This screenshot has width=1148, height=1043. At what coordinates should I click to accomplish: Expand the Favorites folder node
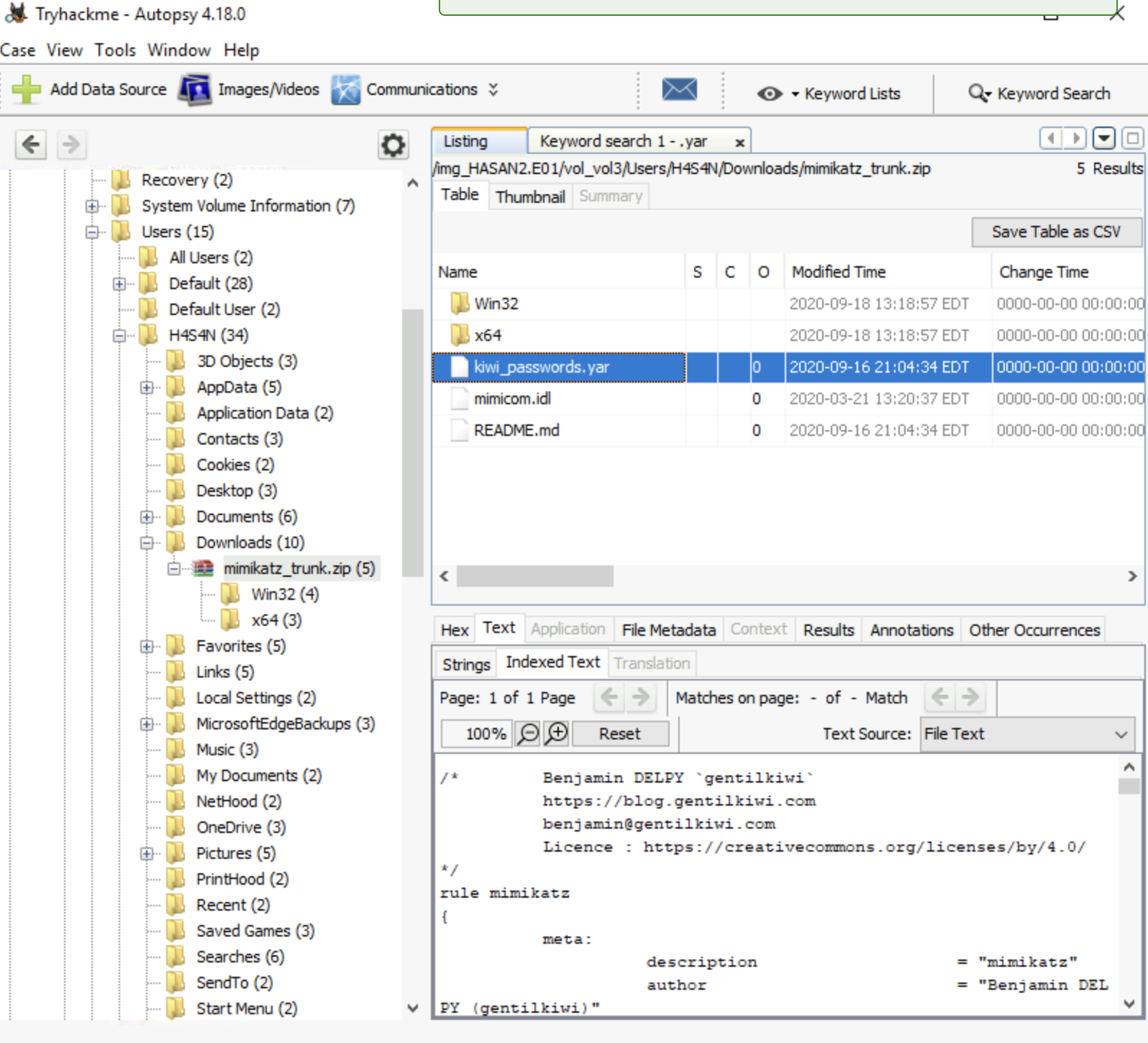147,647
